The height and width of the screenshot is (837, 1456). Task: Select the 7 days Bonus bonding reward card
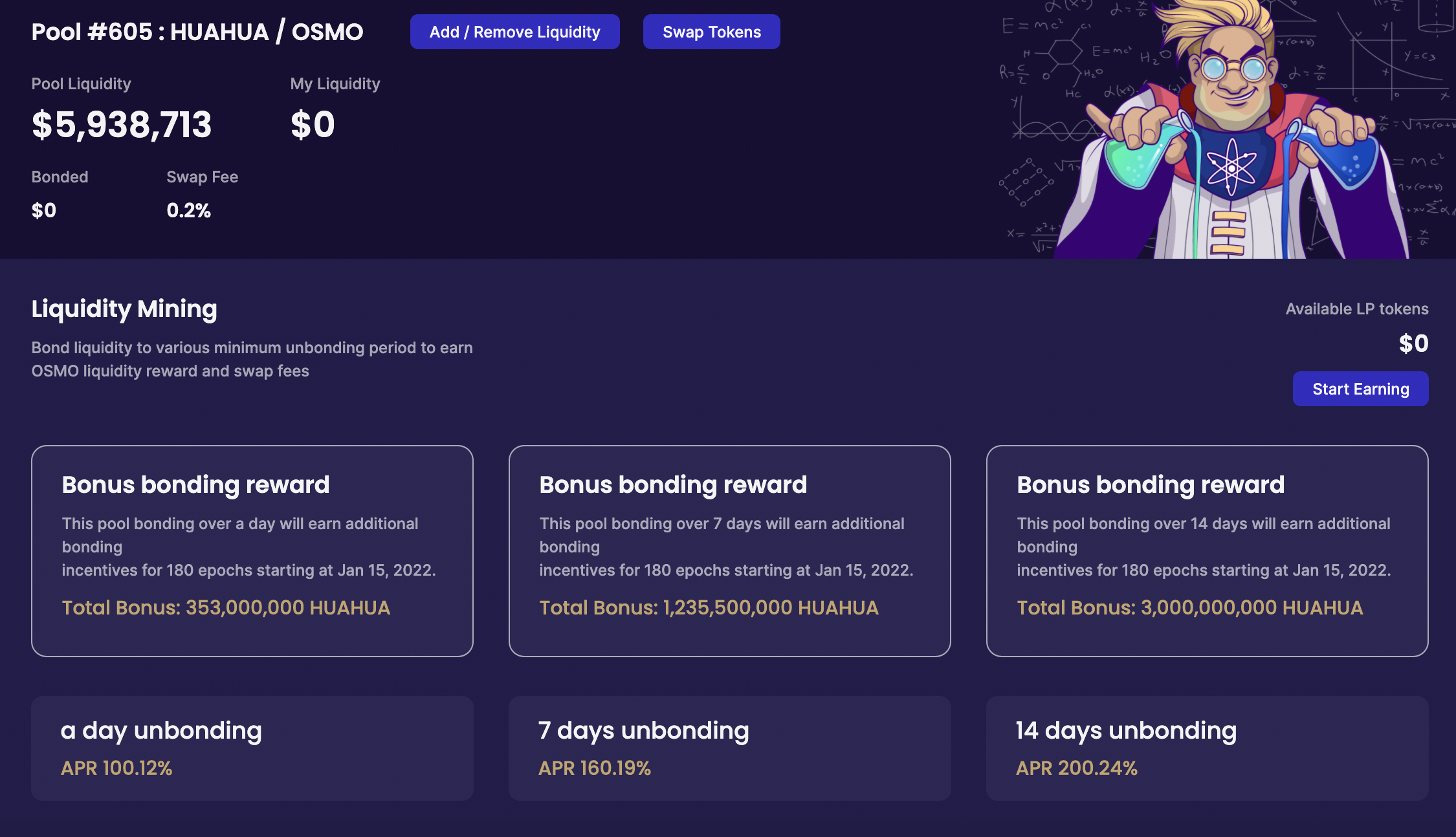[729, 550]
